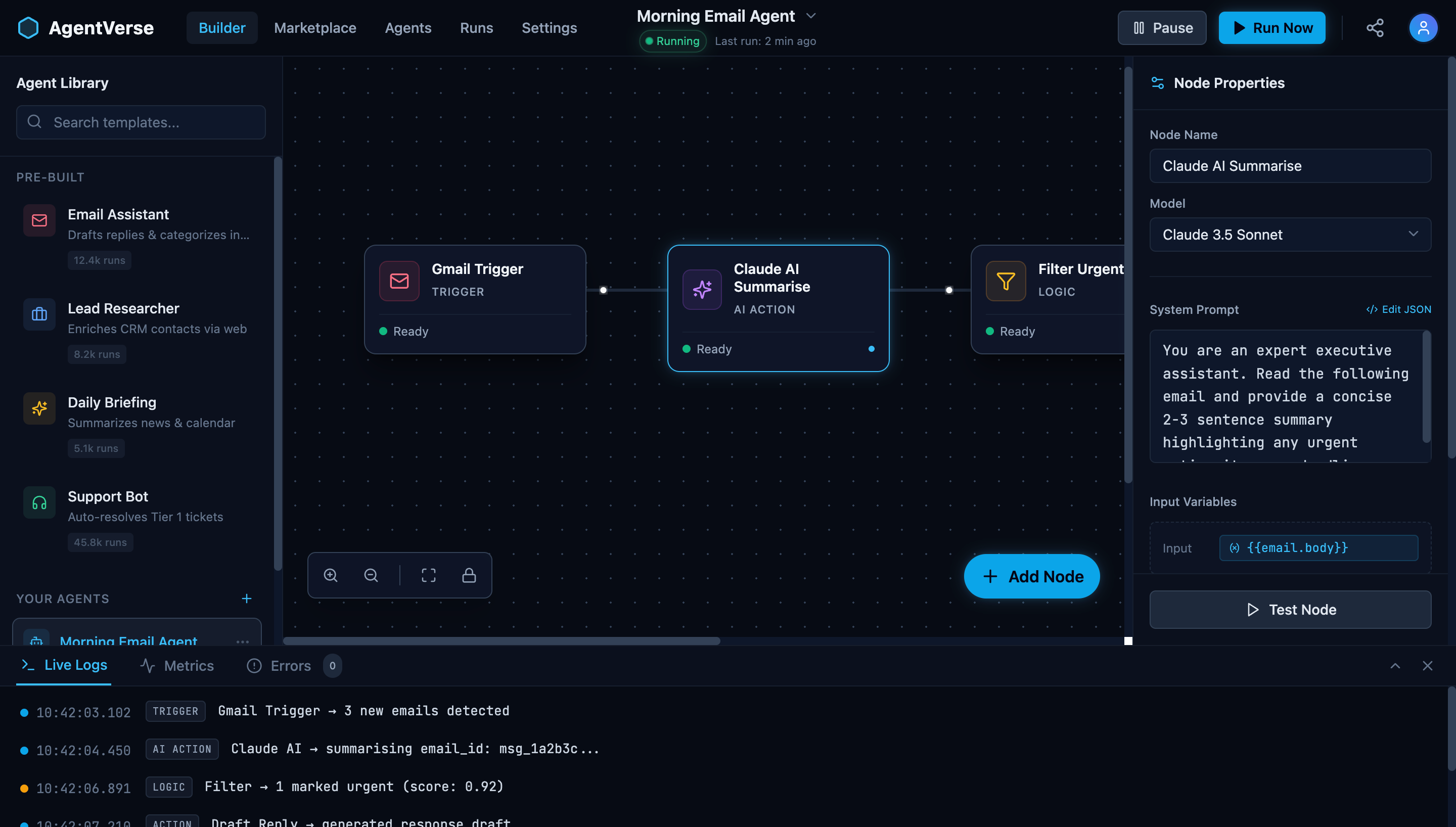Click the Add Node button
Screen dimensions: 1456x827
[x=1032, y=576]
